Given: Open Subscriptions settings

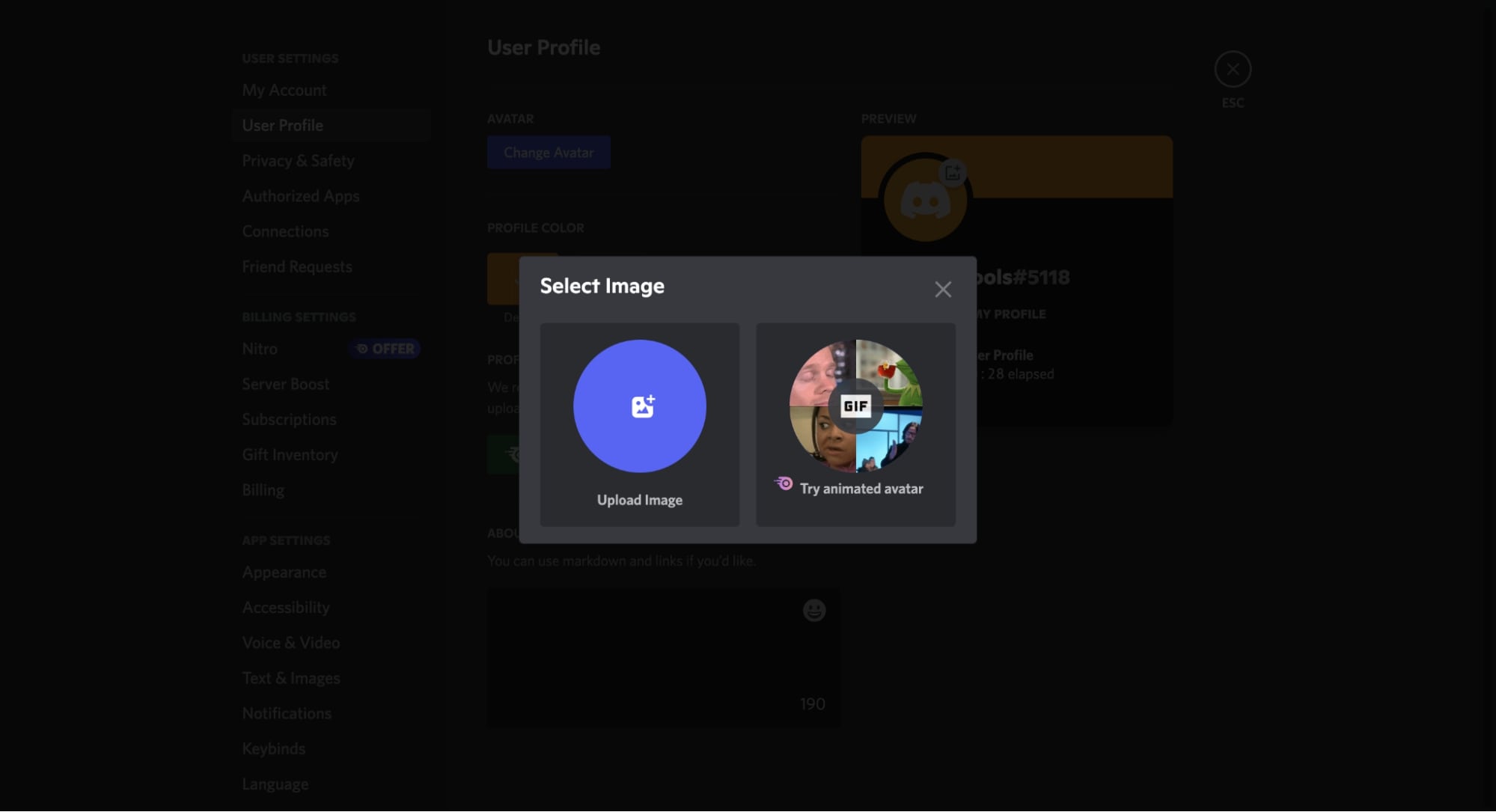Looking at the screenshot, I should point(331,419).
